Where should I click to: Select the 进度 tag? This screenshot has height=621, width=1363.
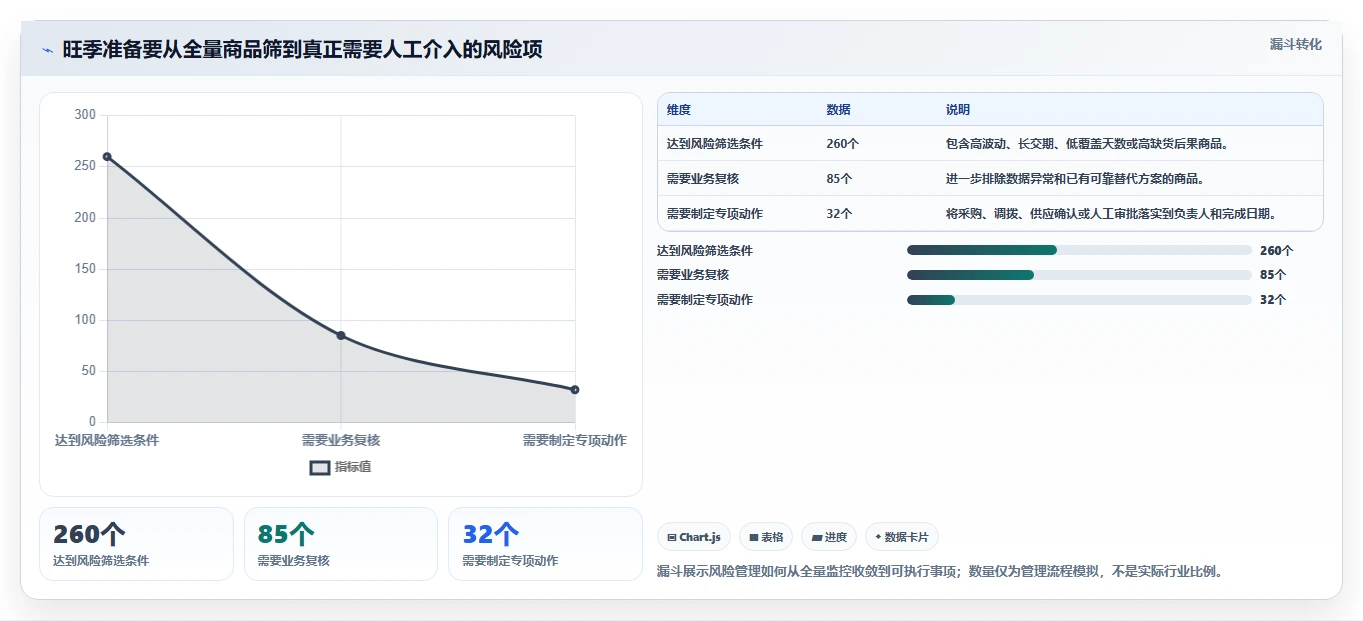click(x=829, y=537)
